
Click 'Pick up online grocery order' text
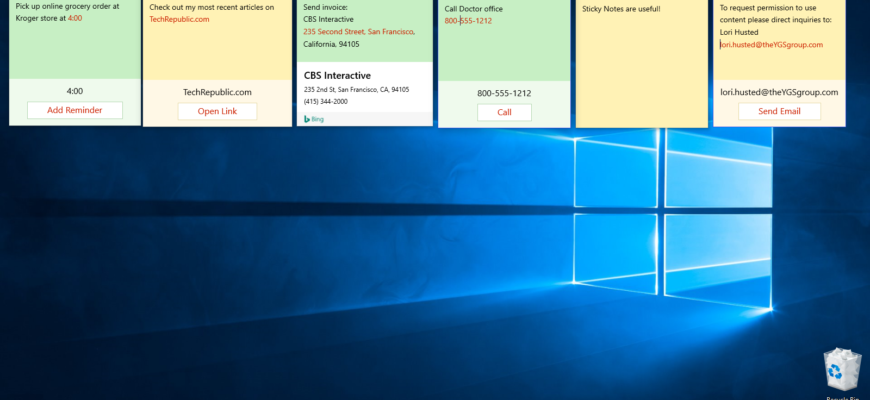point(63,7)
